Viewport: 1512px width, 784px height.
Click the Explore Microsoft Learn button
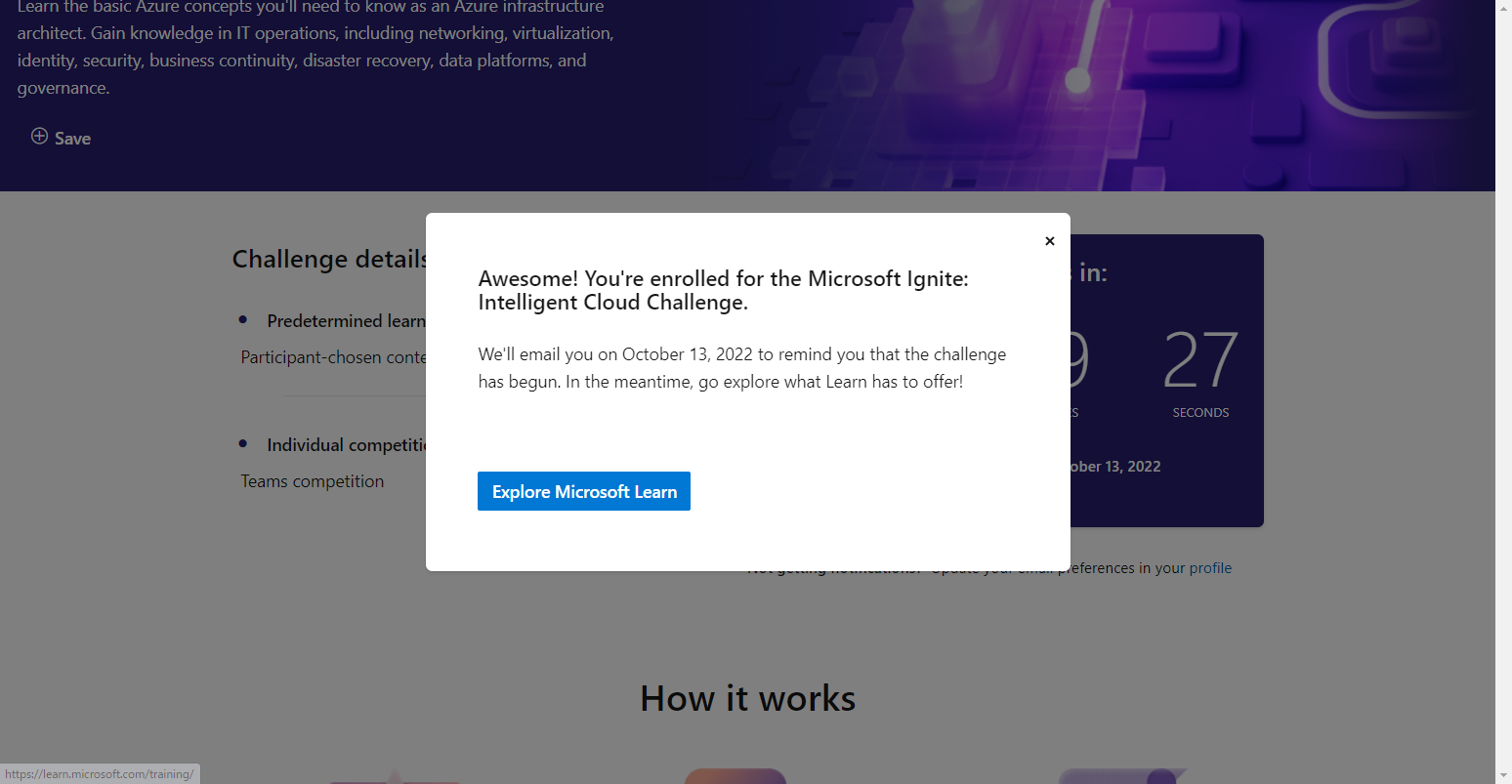pyautogui.click(x=583, y=491)
